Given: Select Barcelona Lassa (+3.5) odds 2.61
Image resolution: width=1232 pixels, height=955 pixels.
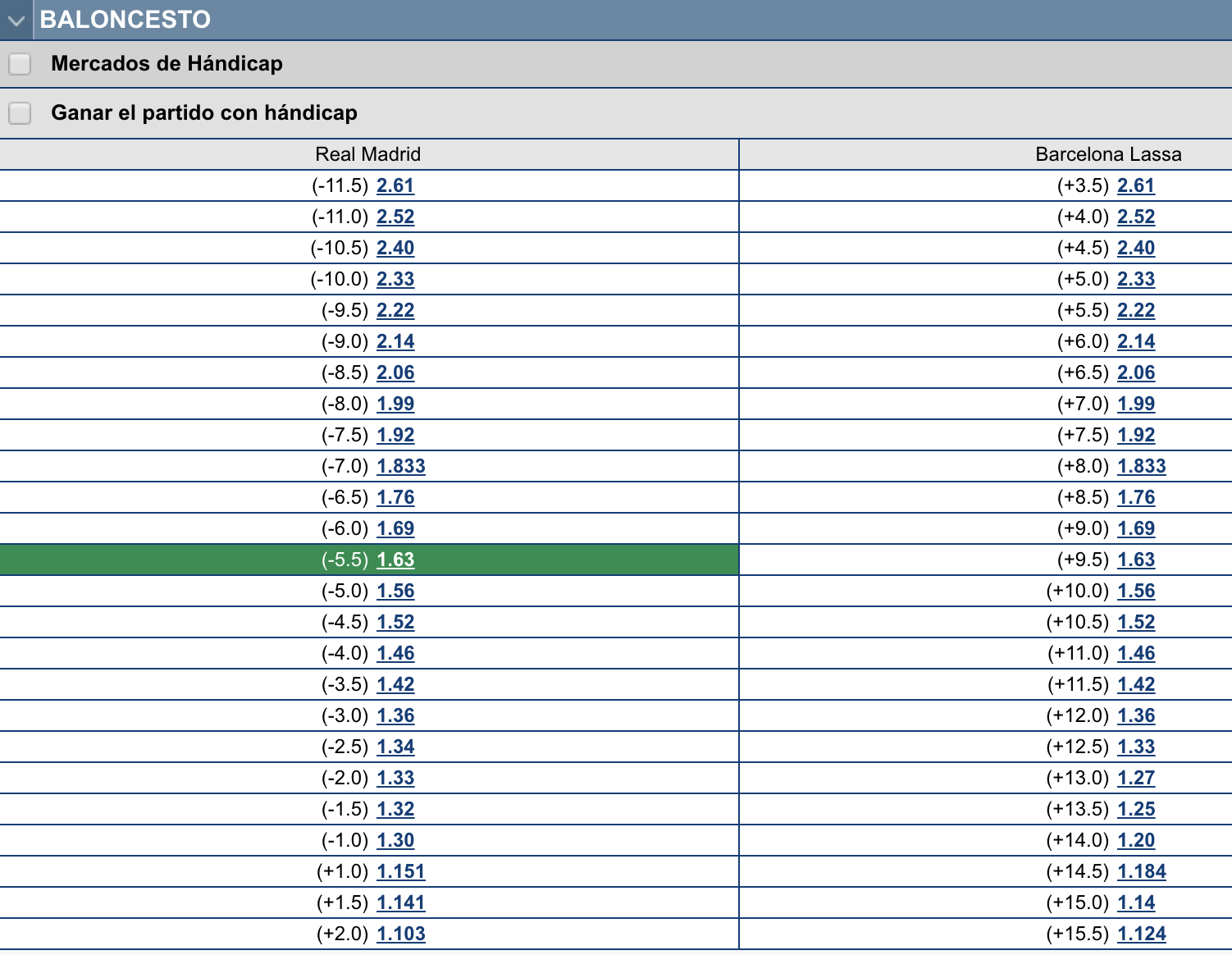Looking at the screenshot, I should [x=1136, y=185].
